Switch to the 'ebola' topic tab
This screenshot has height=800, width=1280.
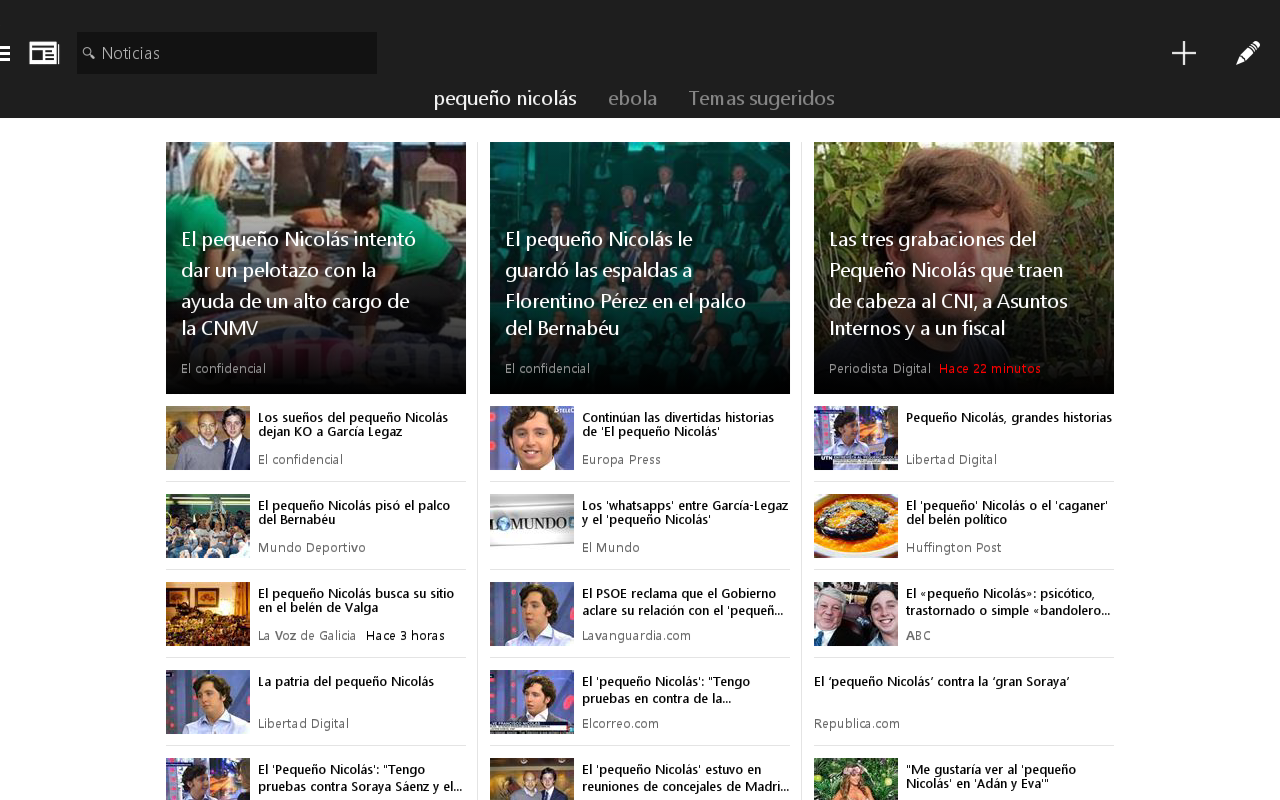(632, 97)
